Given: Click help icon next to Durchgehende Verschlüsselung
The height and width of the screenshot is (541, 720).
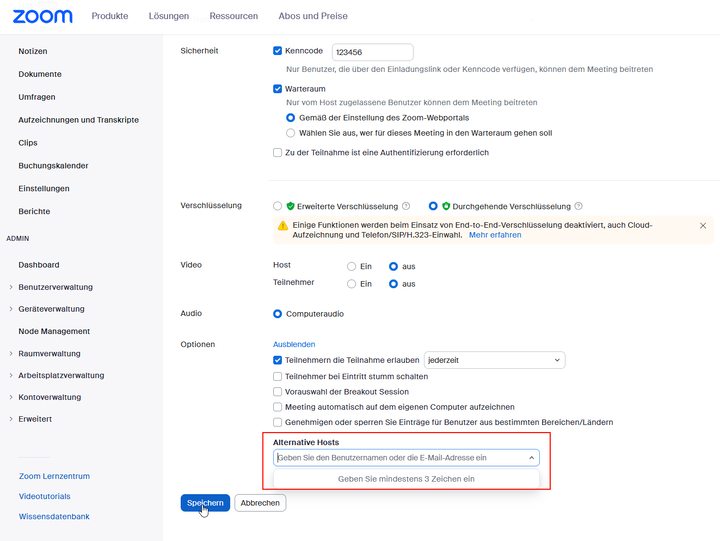Looking at the screenshot, I should pos(578,206).
